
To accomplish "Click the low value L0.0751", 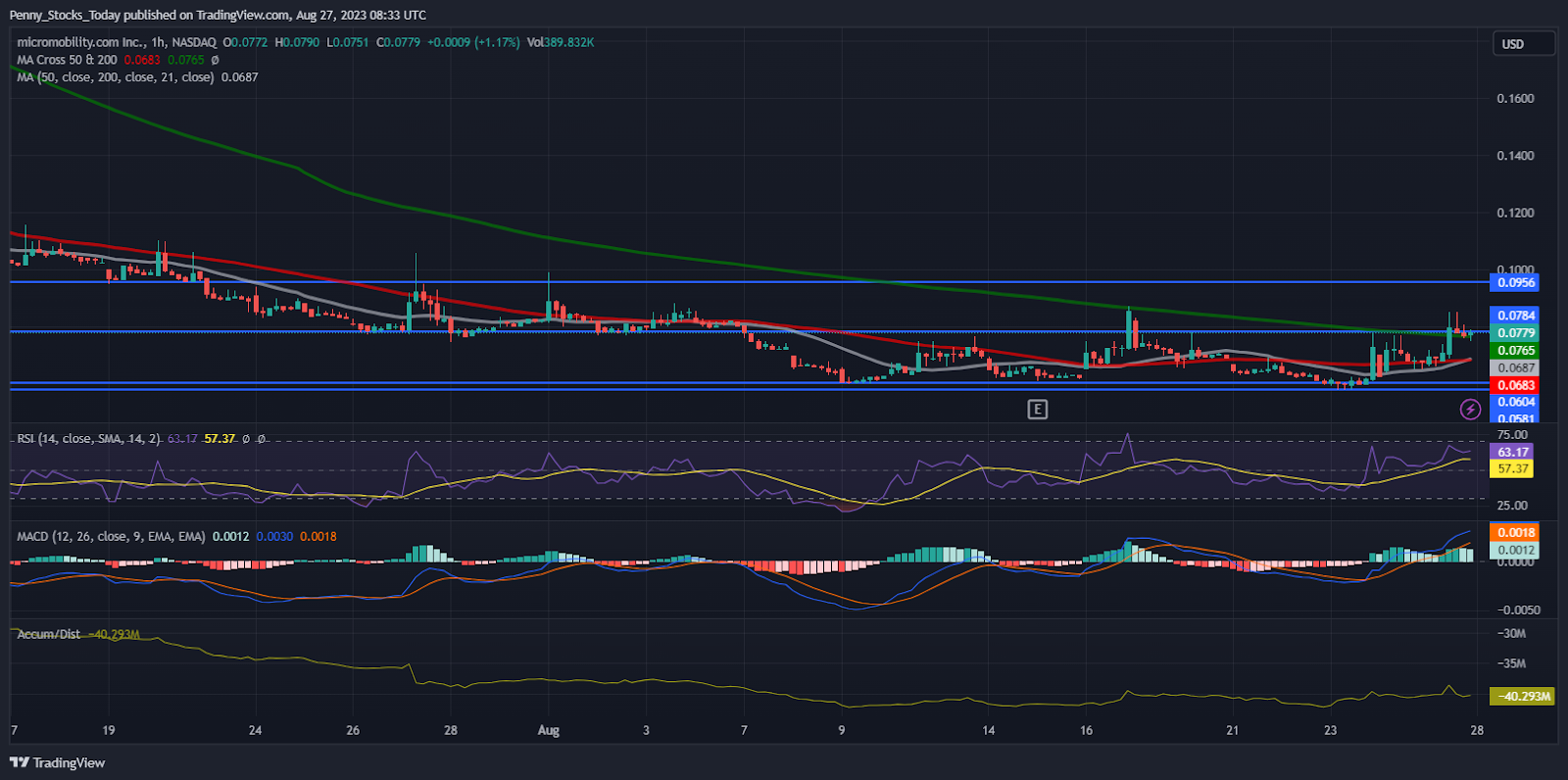I will pos(348,42).
